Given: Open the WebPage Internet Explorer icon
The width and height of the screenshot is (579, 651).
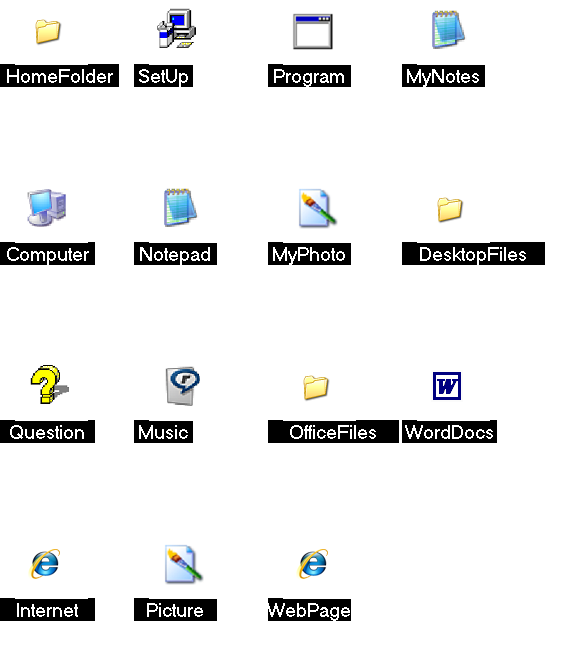Looking at the screenshot, I should pos(313,563).
